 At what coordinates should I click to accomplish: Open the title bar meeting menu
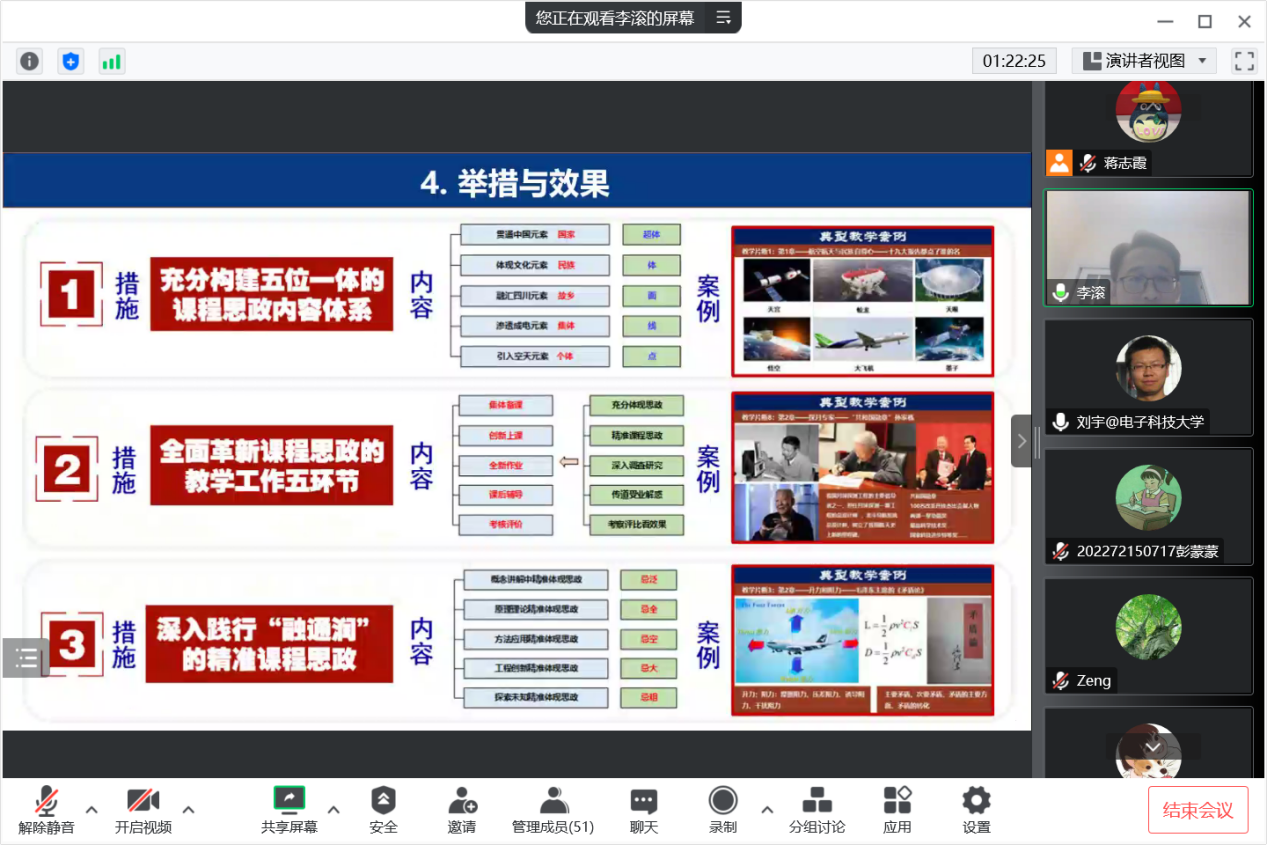click(722, 17)
